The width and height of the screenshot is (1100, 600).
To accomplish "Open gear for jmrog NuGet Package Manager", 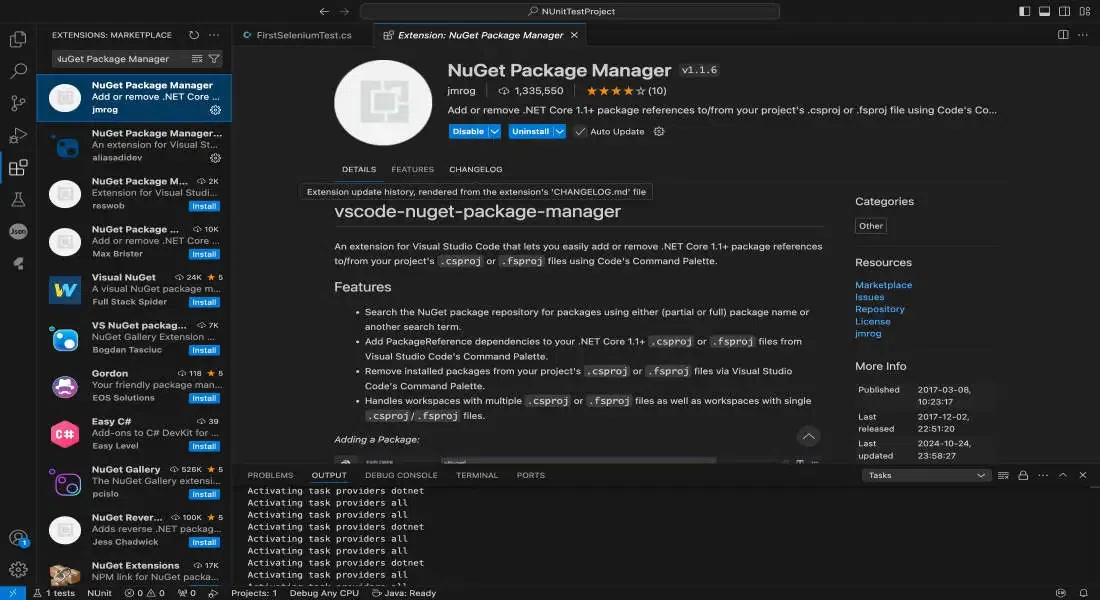I will pyautogui.click(x=215, y=110).
